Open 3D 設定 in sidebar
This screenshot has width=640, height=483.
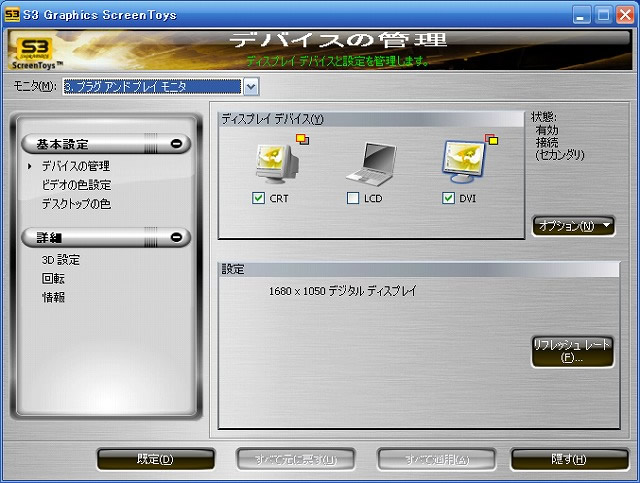(x=61, y=260)
